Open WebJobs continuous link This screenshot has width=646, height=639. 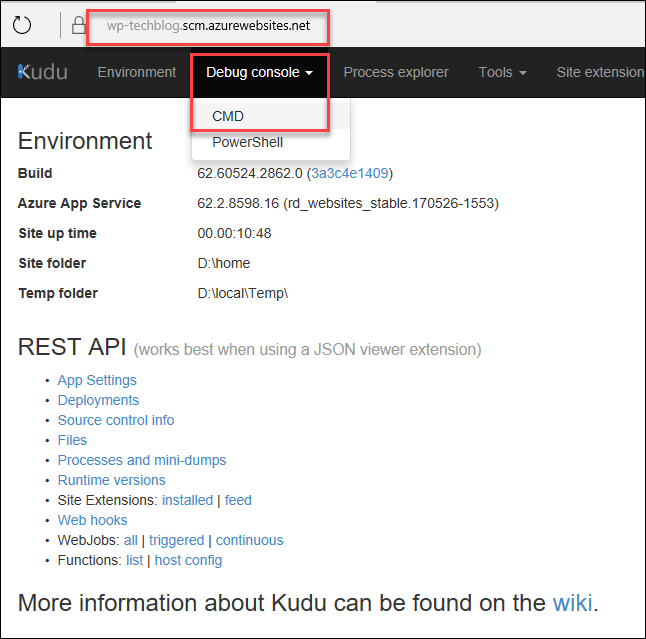pos(250,540)
